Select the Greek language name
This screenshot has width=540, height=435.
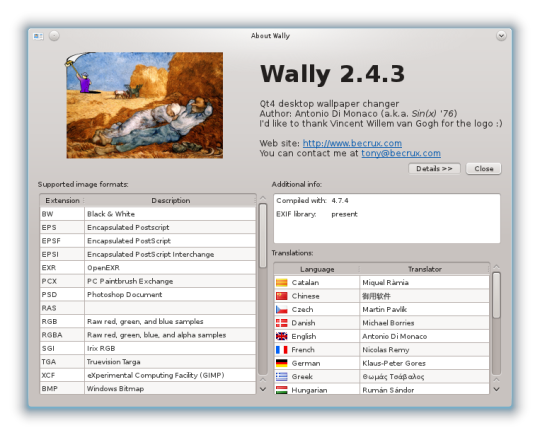point(302,377)
